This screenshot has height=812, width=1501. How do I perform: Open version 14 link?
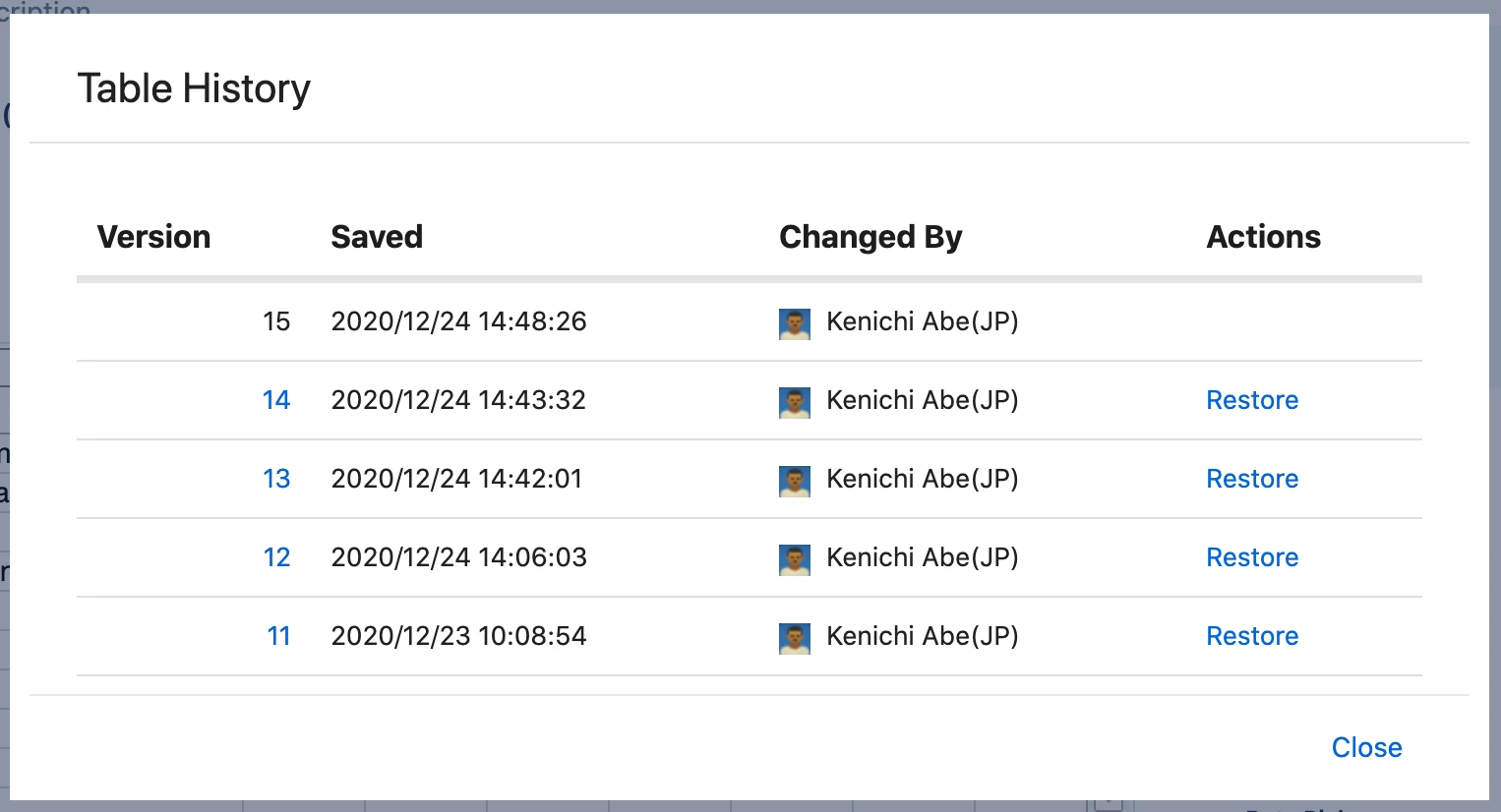[276, 400]
